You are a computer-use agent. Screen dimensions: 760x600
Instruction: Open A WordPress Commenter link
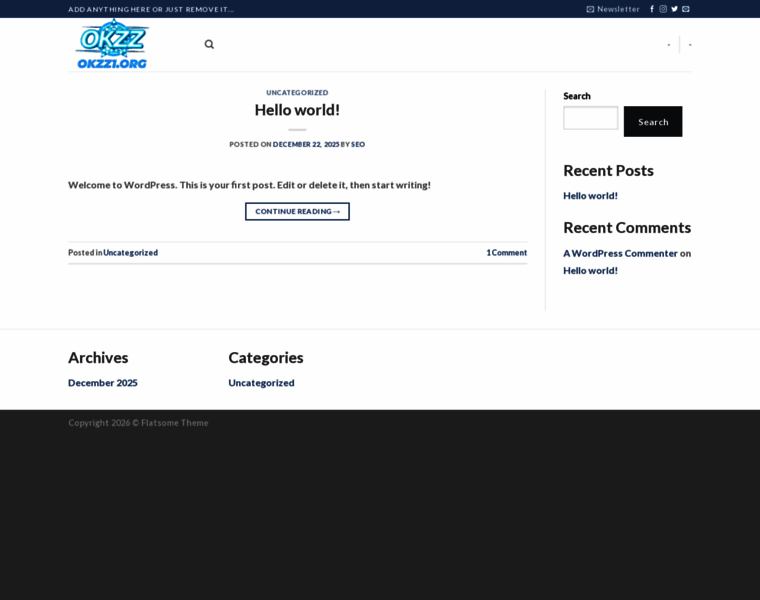(x=620, y=253)
